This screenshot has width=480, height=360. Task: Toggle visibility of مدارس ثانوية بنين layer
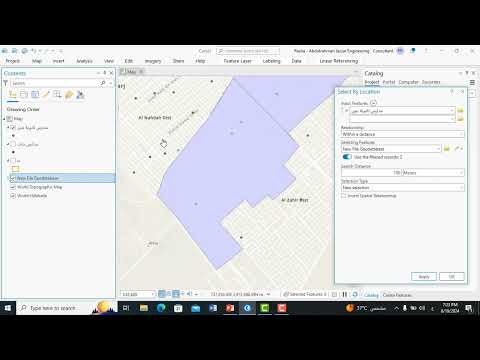tap(13, 128)
